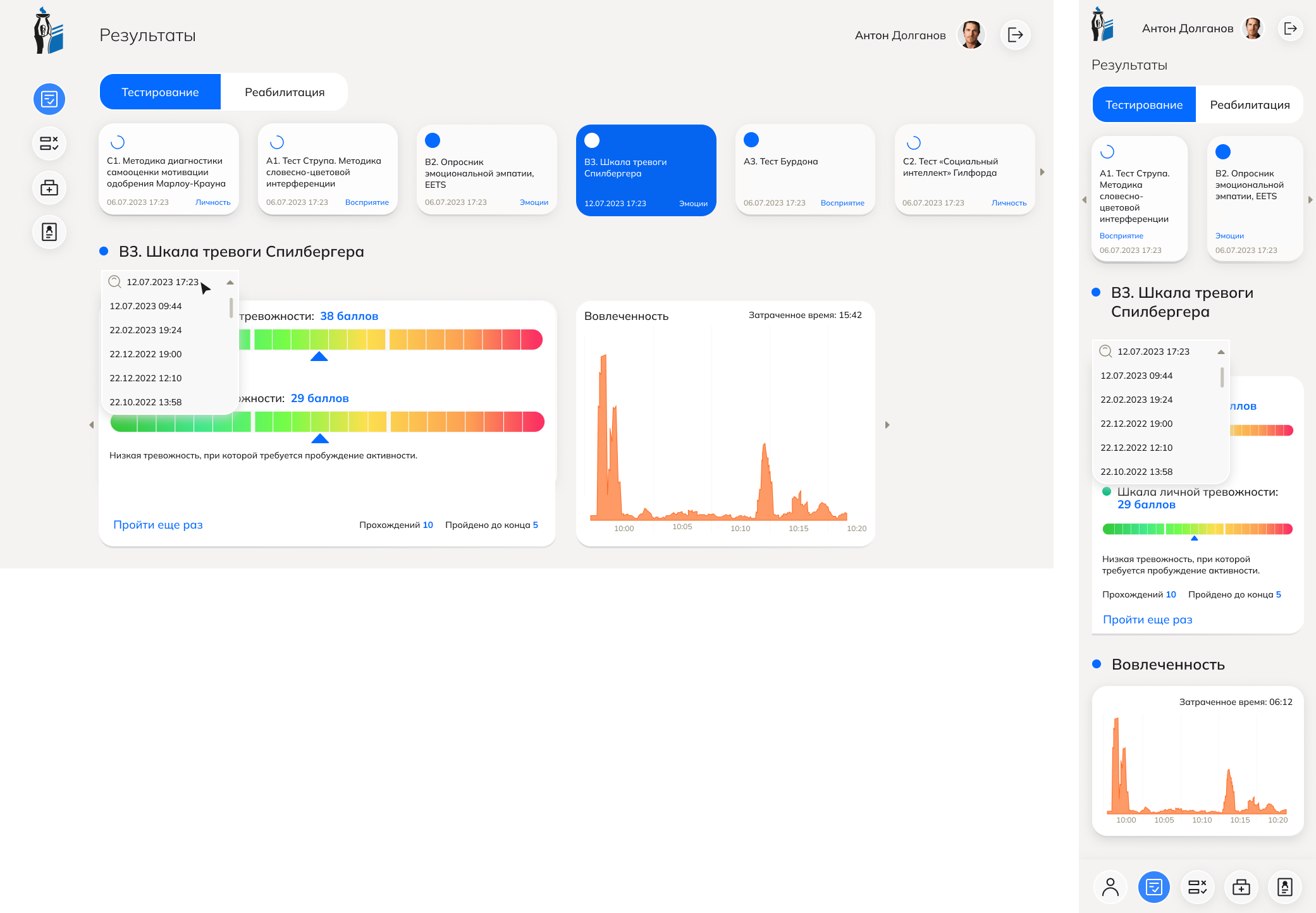Collapse the mobile date dropdown arrow
The width and height of the screenshot is (1316, 913).
click(1221, 352)
